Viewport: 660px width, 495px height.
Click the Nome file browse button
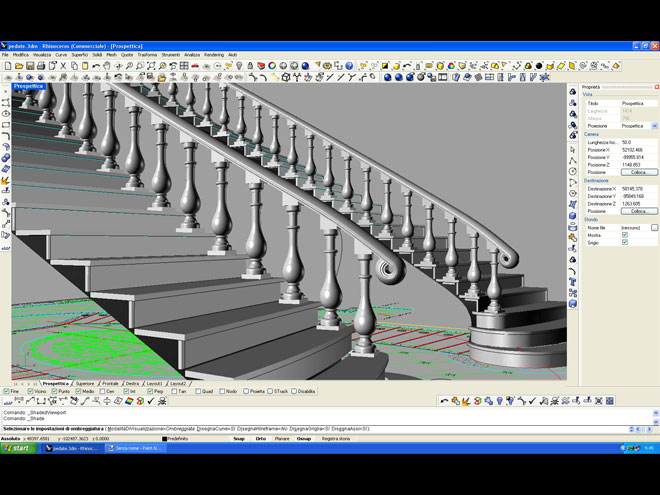[x=655, y=227]
